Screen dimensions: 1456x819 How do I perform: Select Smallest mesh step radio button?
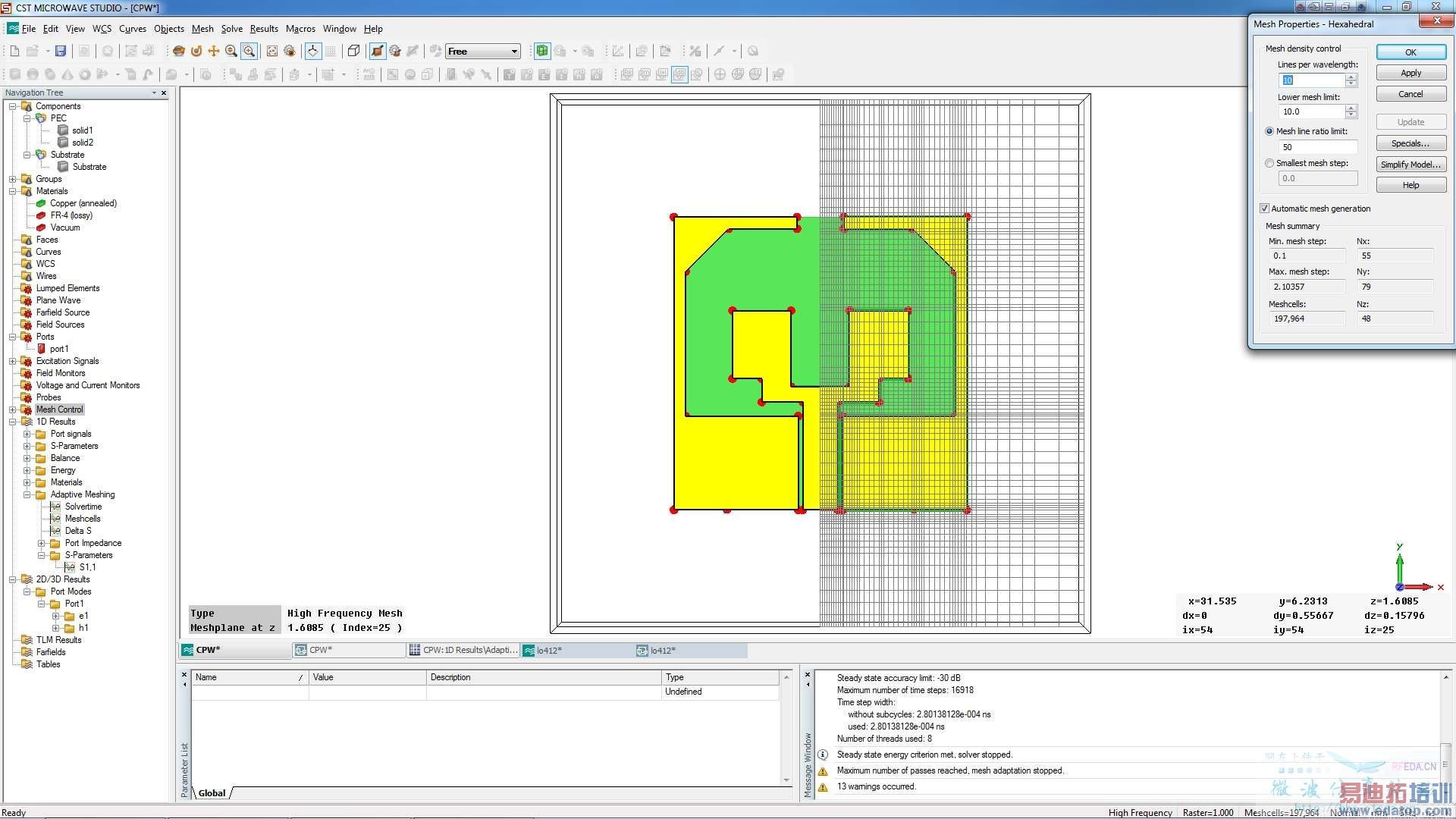point(1269,163)
